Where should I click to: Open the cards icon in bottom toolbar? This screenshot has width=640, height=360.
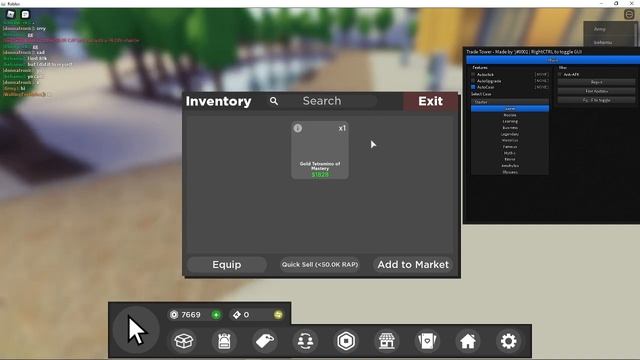[427, 341]
